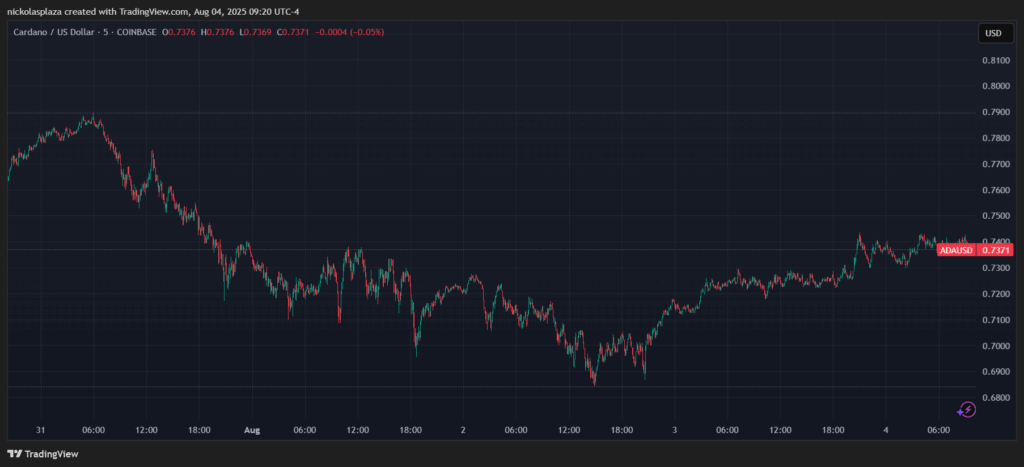Image resolution: width=1024 pixels, height=467 pixels.
Task: Open the USD currency selector
Action: click(993, 33)
